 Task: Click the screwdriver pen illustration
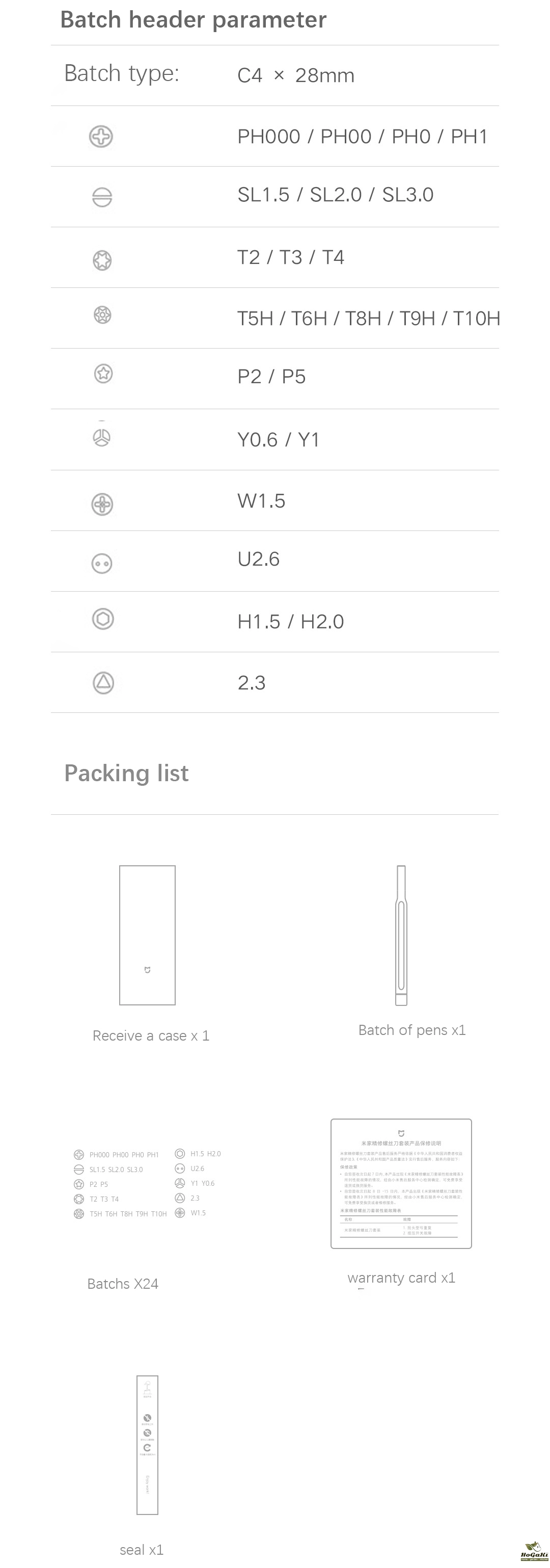click(x=401, y=935)
